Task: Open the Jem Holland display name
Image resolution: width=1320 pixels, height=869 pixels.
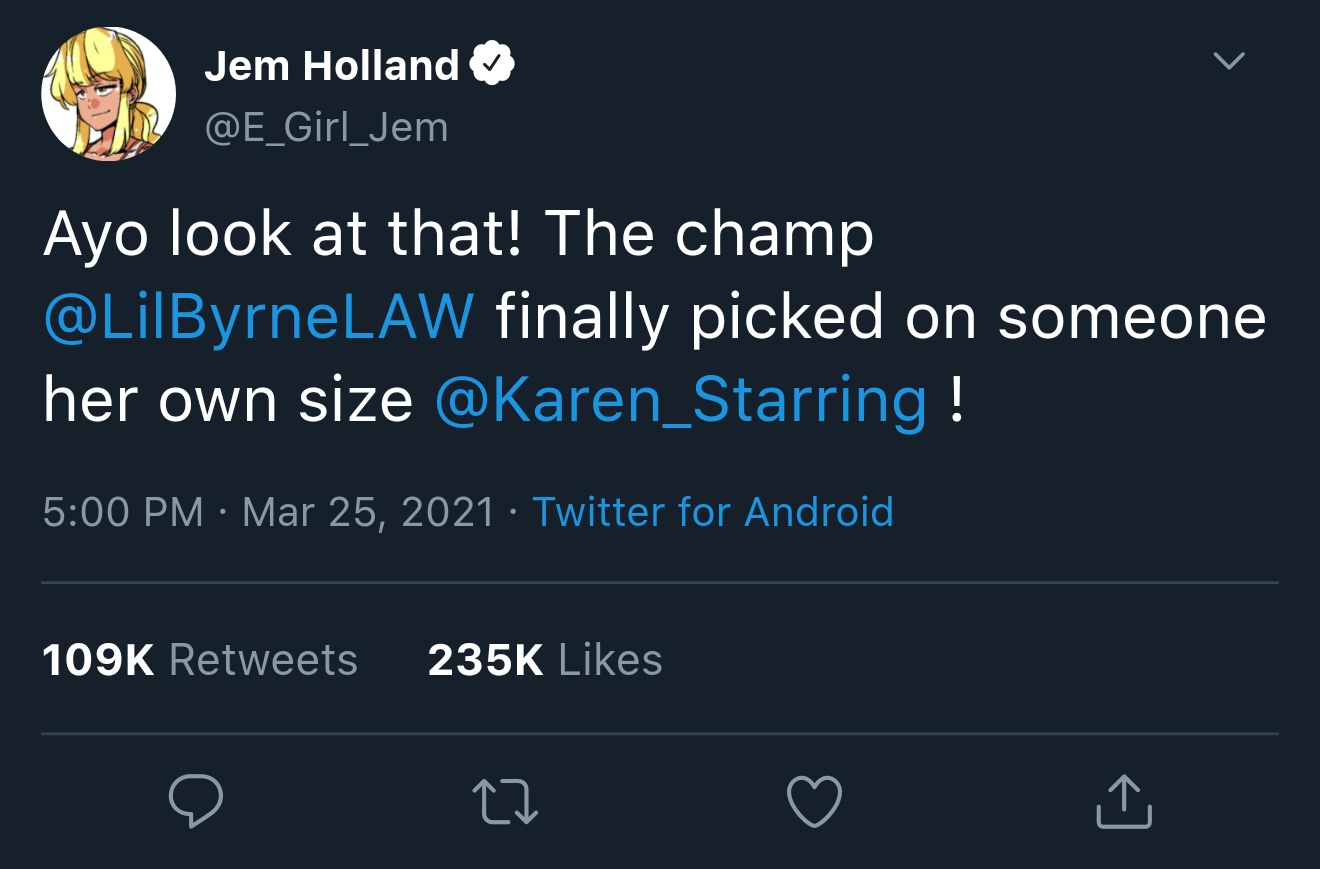Action: tap(331, 66)
